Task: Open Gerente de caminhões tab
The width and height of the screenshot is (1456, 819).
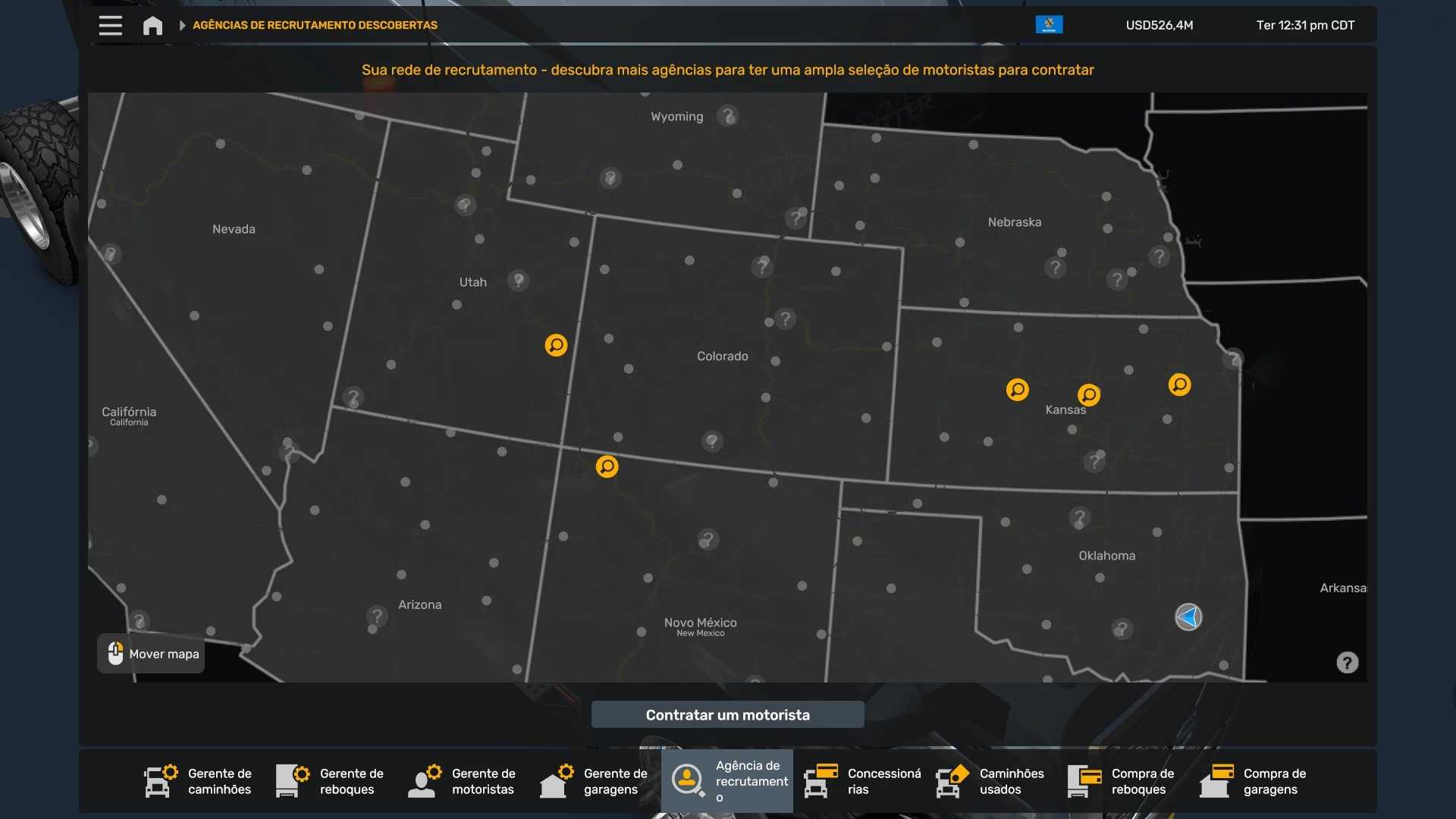Action: 199,781
